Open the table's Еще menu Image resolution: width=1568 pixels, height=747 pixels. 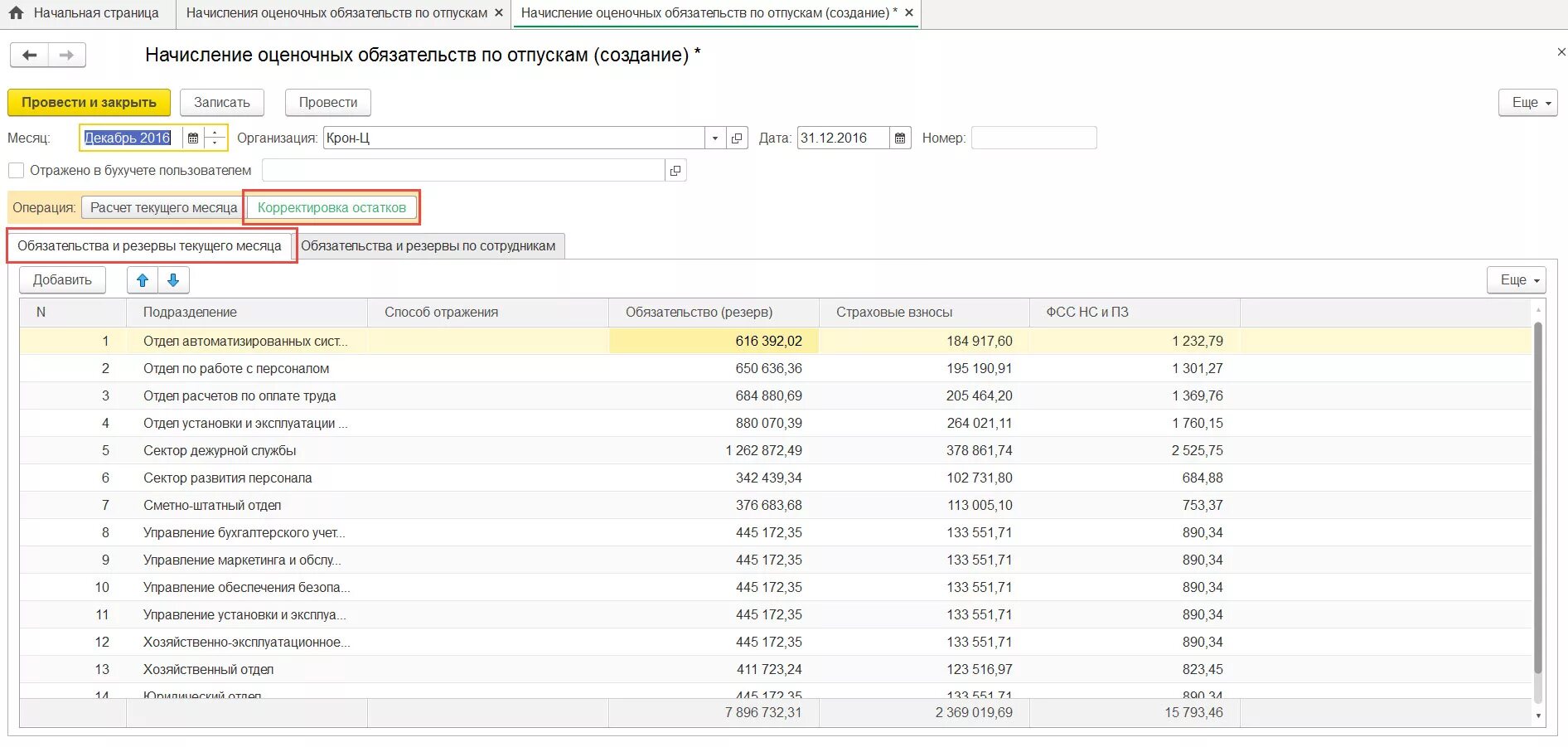tap(1516, 280)
